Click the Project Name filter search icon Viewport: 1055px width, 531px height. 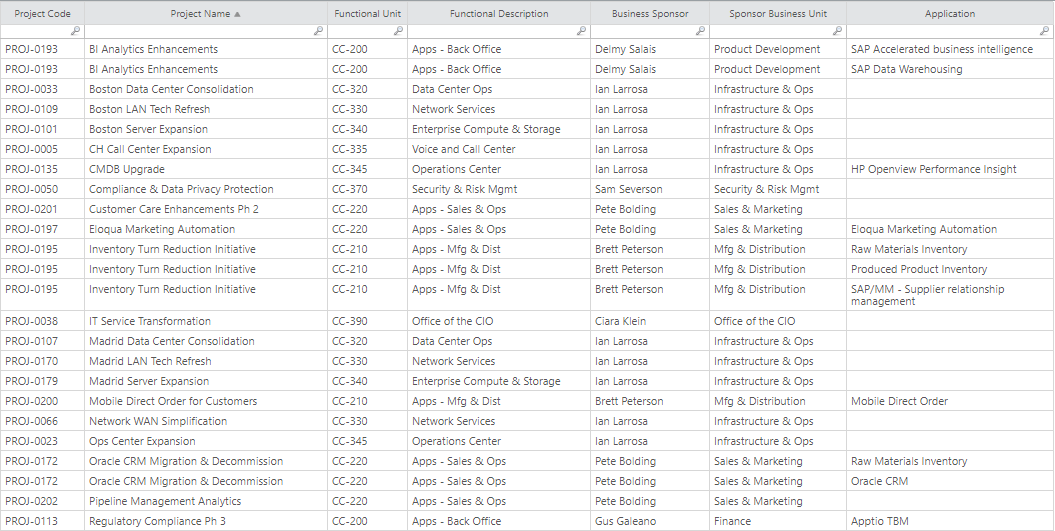coord(318,31)
